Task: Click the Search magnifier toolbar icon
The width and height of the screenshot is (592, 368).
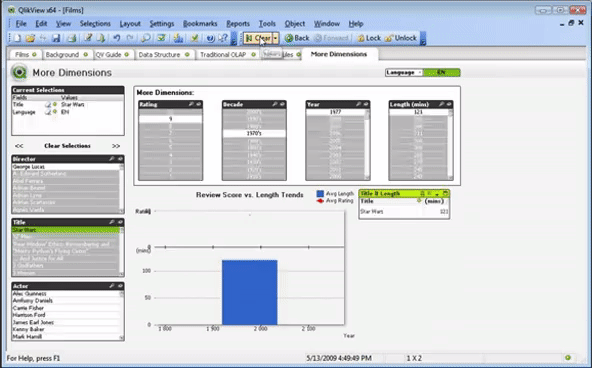Action: coord(146,38)
